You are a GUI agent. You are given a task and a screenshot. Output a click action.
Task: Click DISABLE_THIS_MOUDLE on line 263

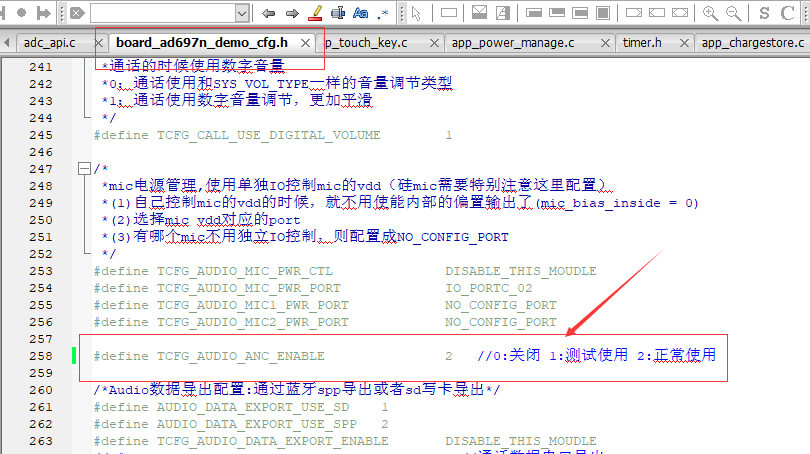(521, 442)
